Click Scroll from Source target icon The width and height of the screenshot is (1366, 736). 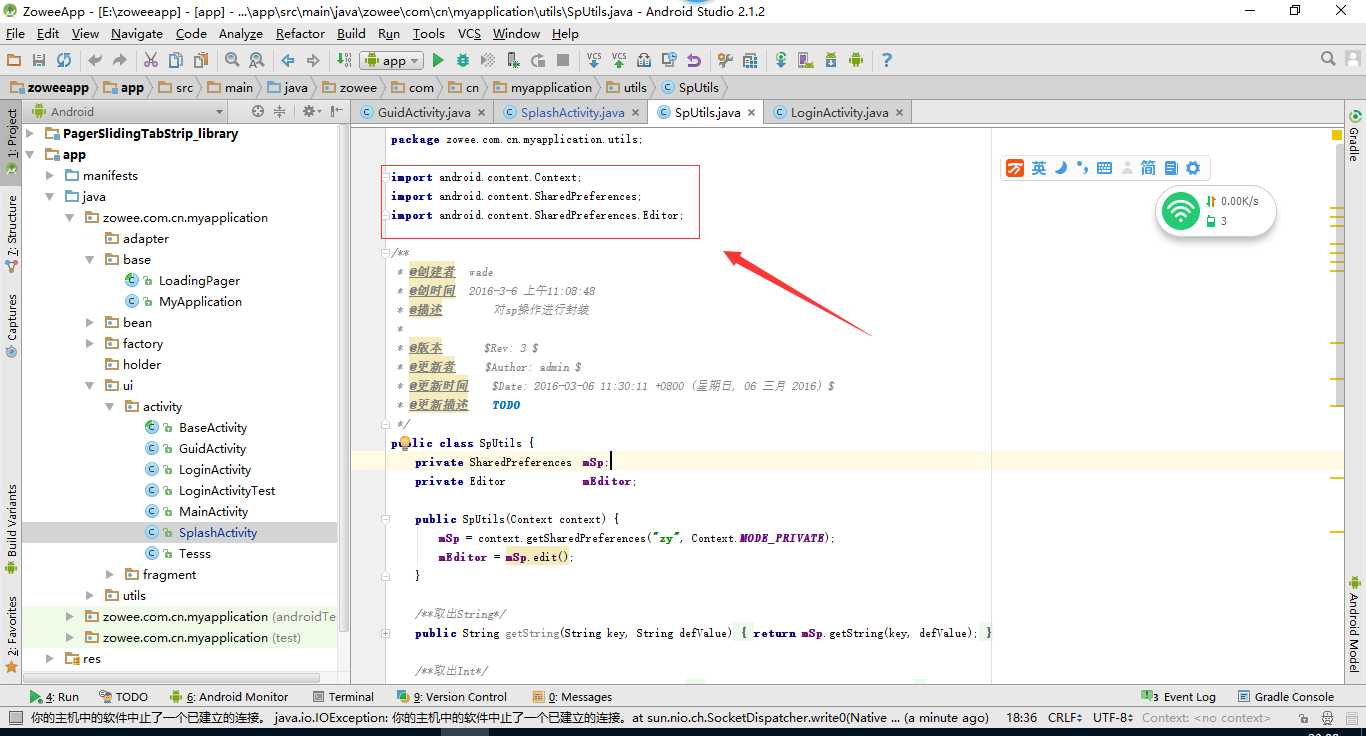[258, 111]
